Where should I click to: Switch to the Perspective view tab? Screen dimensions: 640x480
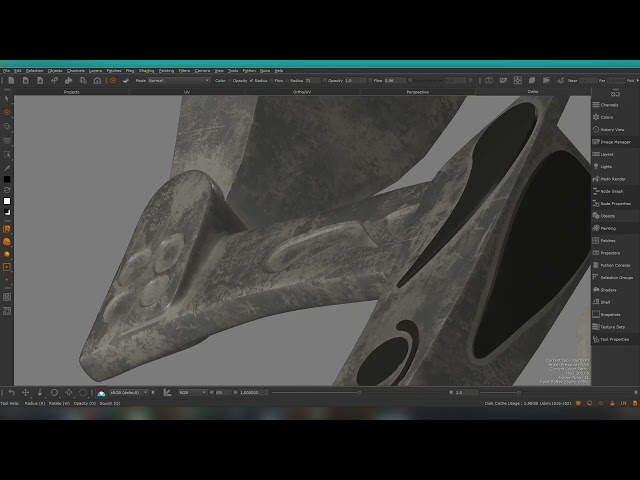[x=418, y=92]
